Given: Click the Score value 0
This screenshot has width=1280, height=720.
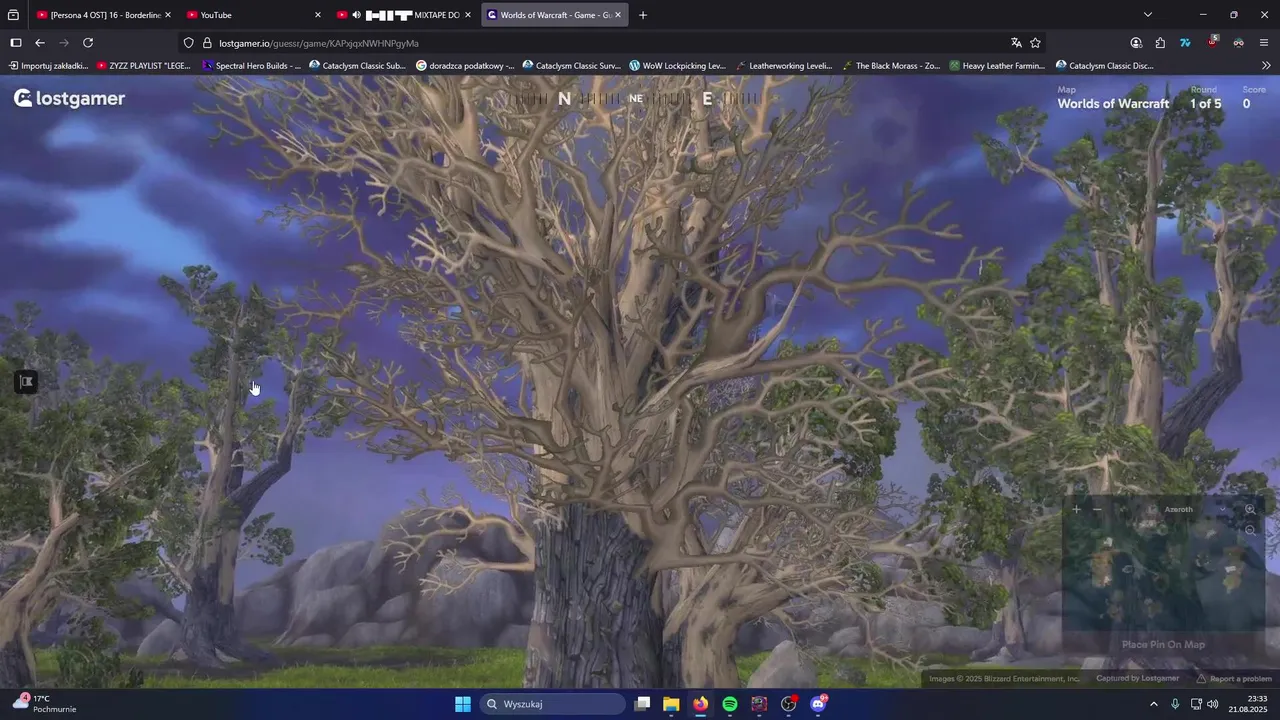Looking at the screenshot, I should (1246, 104).
